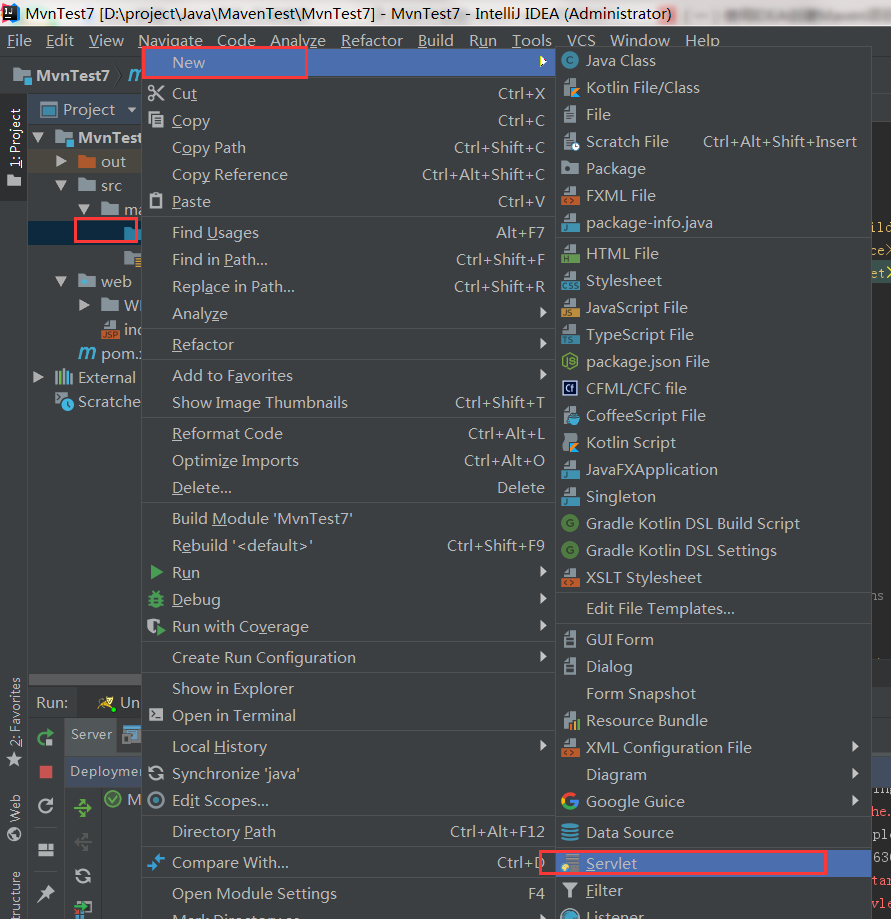Image resolution: width=891 pixels, height=919 pixels.
Task: Click the Open in Terminal icon
Action: pos(156,715)
